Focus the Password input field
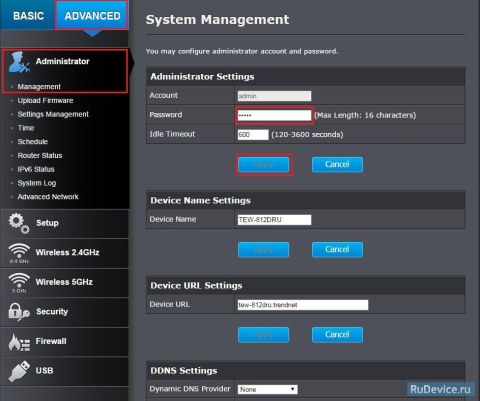 pyautogui.click(x=274, y=115)
